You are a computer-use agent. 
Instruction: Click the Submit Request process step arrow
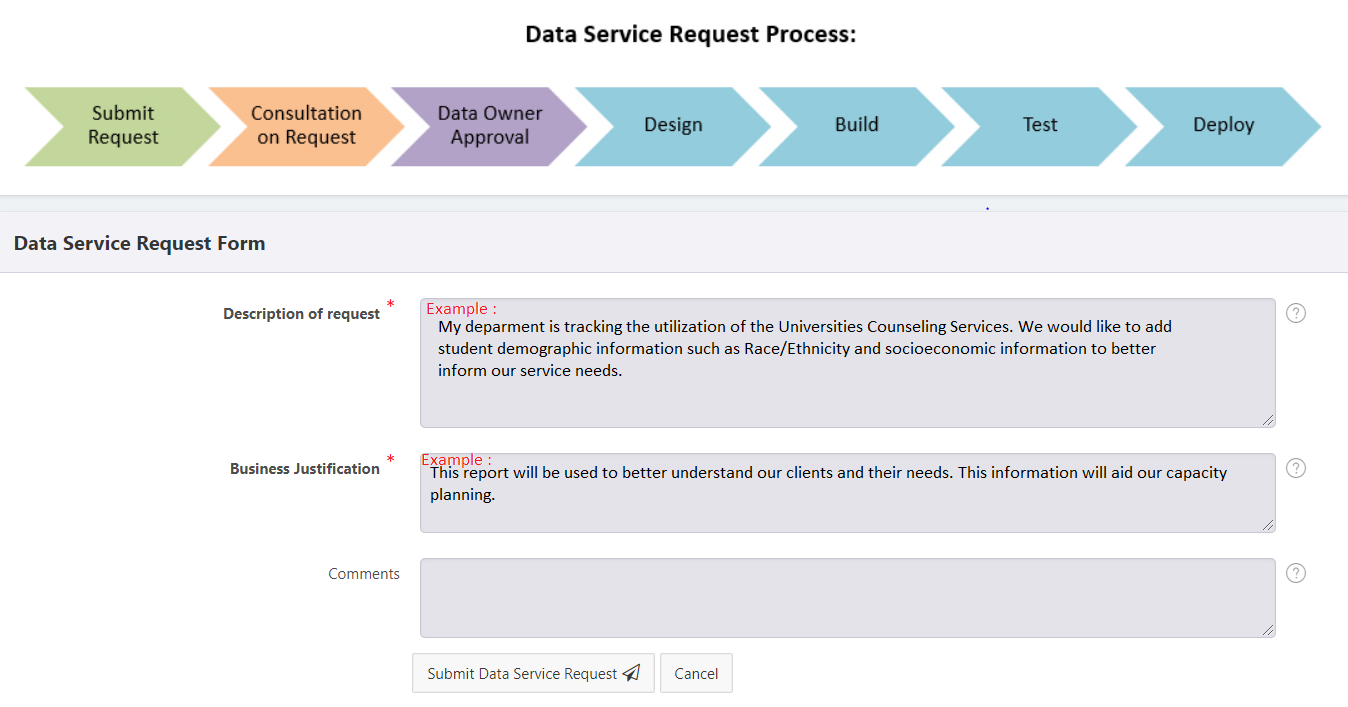123,126
